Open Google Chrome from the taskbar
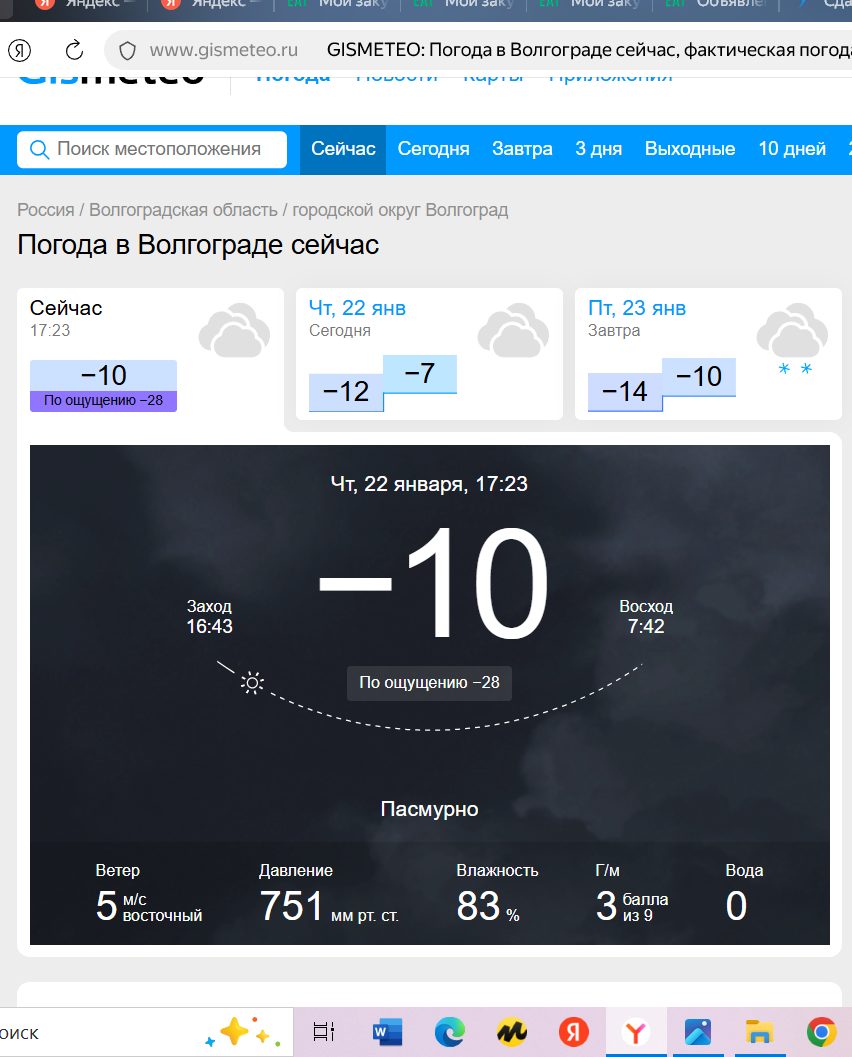The height and width of the screenshot is (1057, 852). (x=821, y=1032)
